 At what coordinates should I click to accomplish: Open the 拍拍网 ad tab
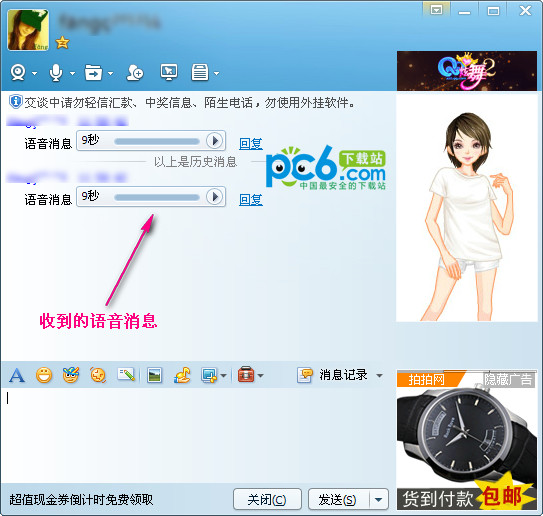[x=427, y=380]
